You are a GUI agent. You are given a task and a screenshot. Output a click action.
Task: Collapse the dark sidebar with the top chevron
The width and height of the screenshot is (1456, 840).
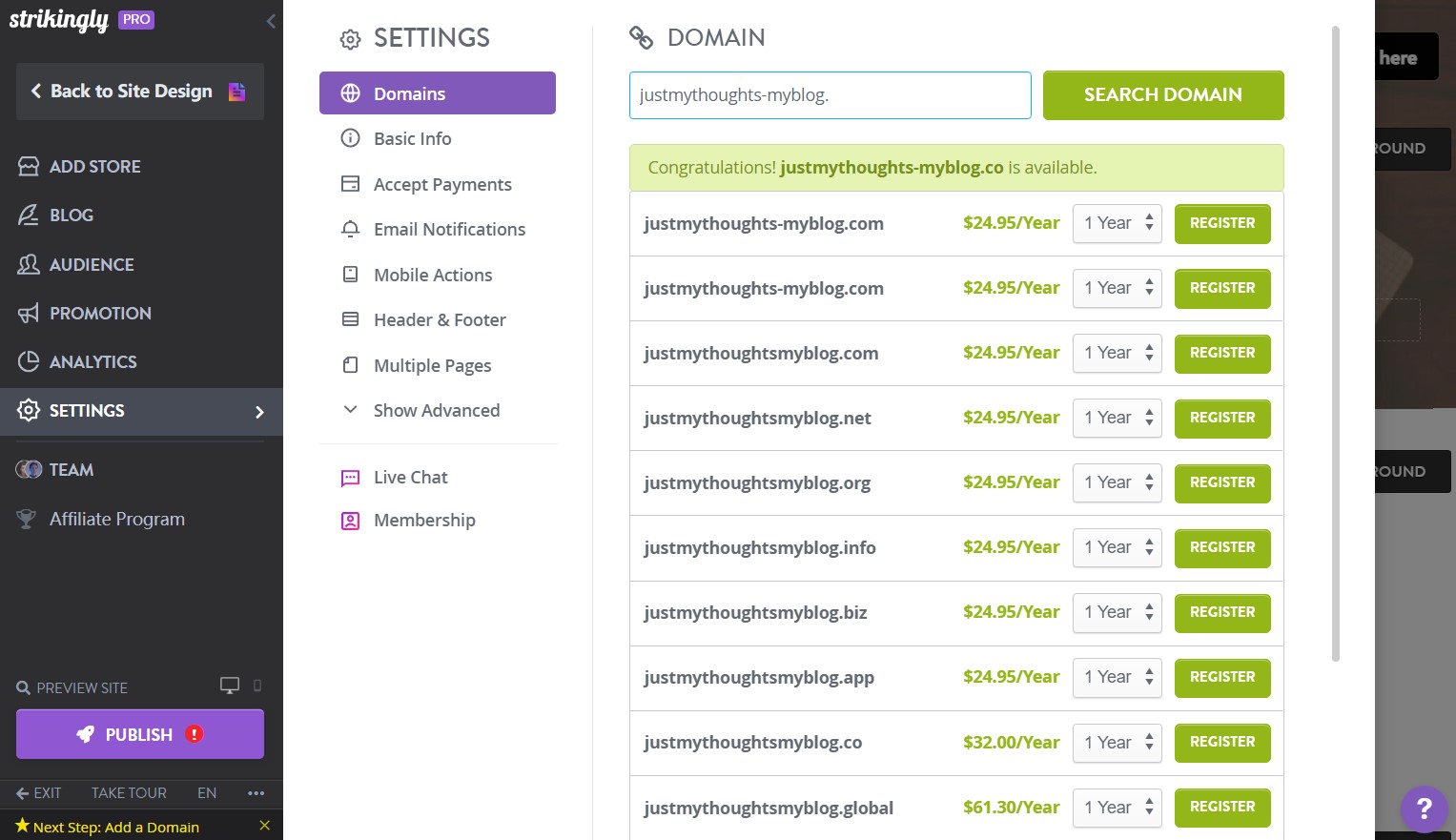[271, 20]
